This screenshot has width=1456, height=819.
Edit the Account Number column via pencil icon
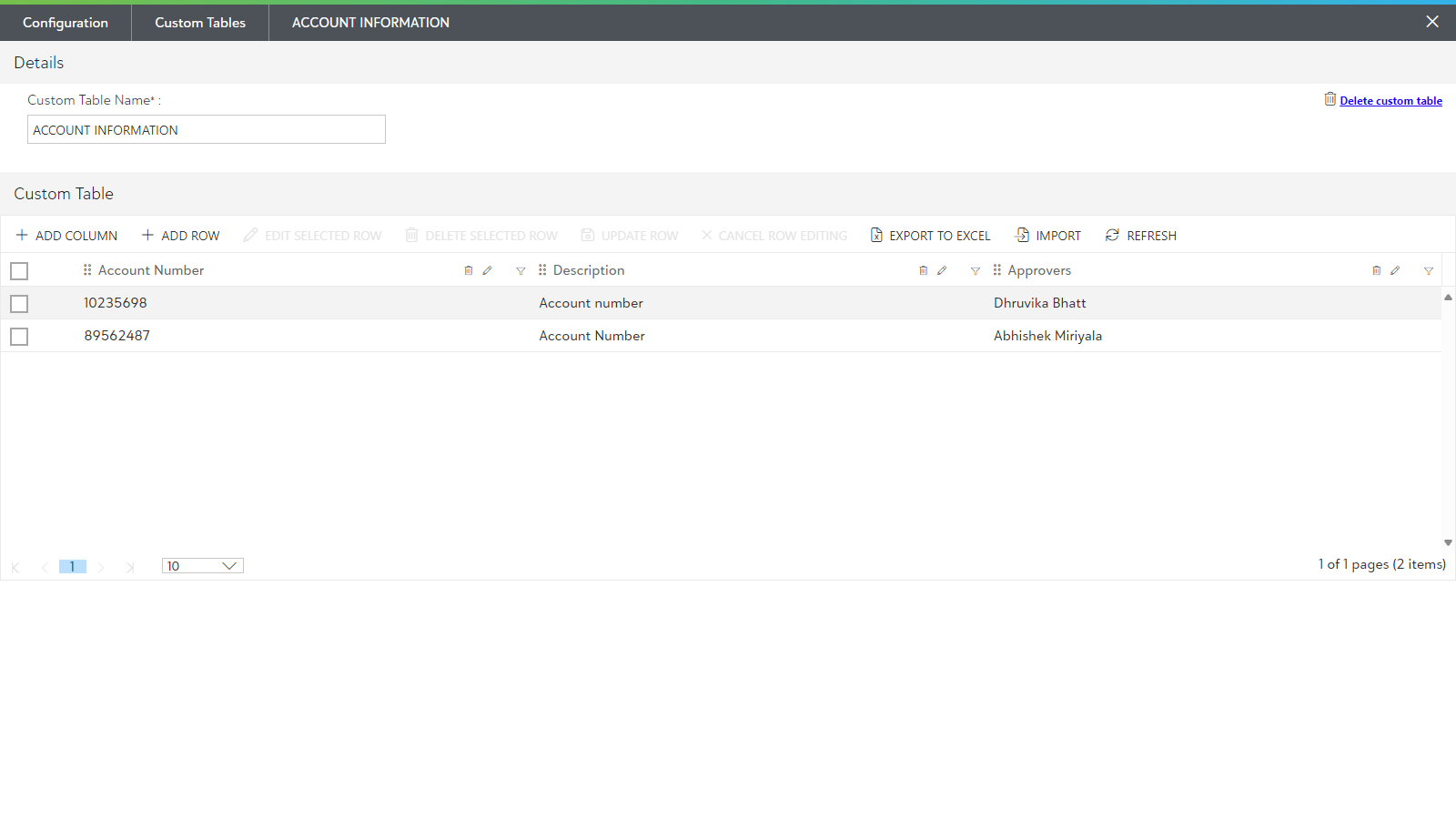tap(488, 270)
